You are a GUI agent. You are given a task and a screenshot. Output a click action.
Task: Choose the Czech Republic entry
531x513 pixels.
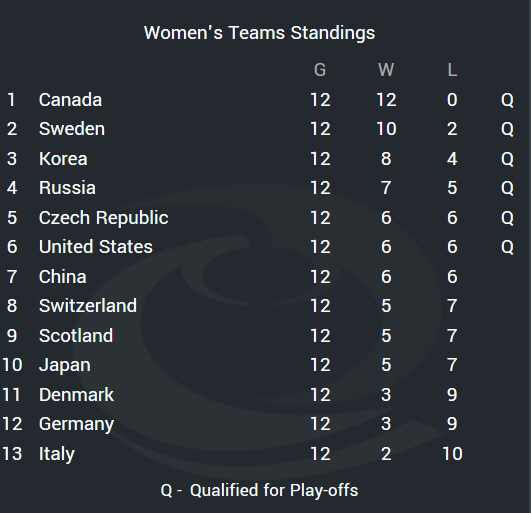(x=103, y=218)
